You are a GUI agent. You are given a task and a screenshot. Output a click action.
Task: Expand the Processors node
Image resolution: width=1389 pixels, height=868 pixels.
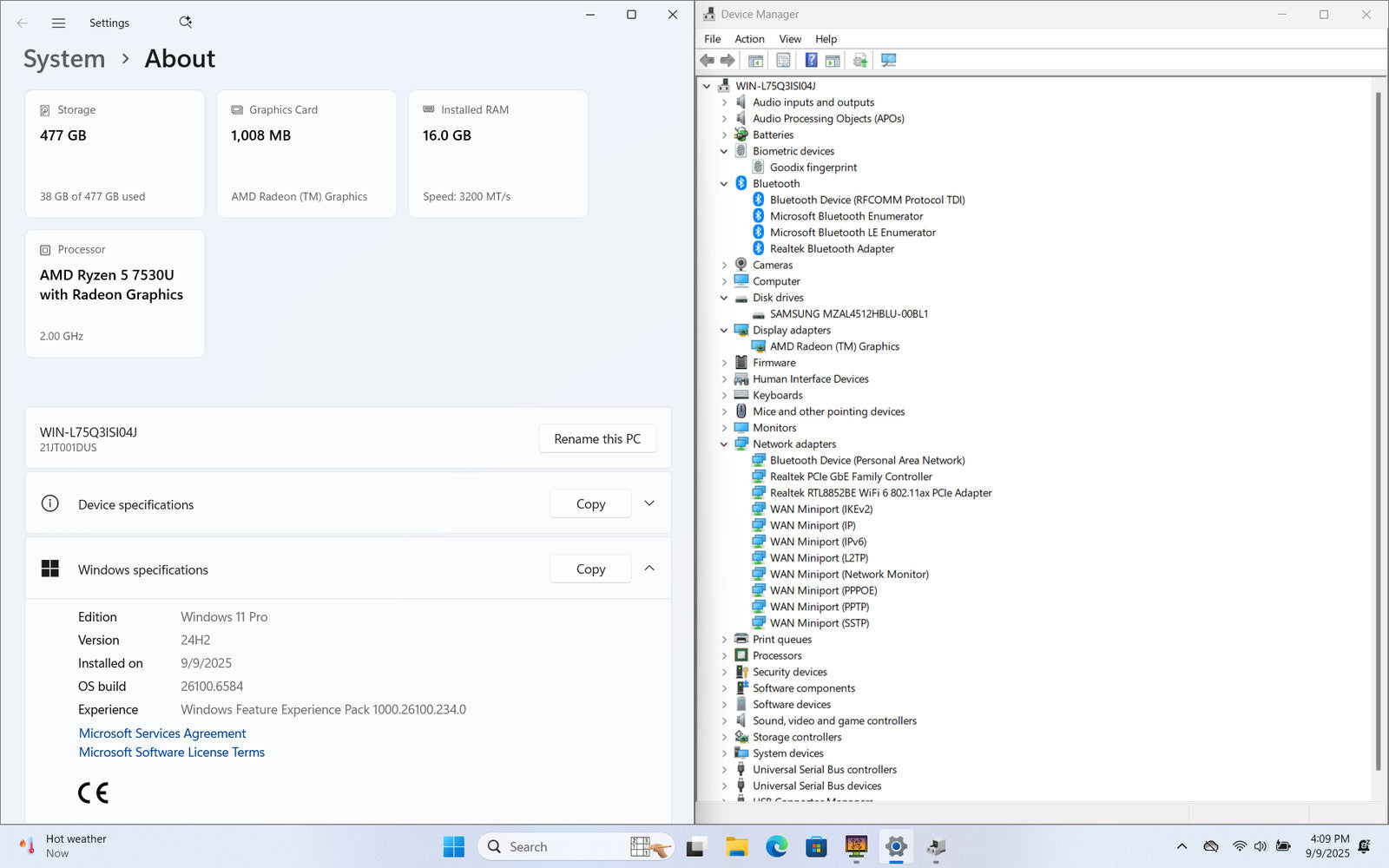coord(724,655)
